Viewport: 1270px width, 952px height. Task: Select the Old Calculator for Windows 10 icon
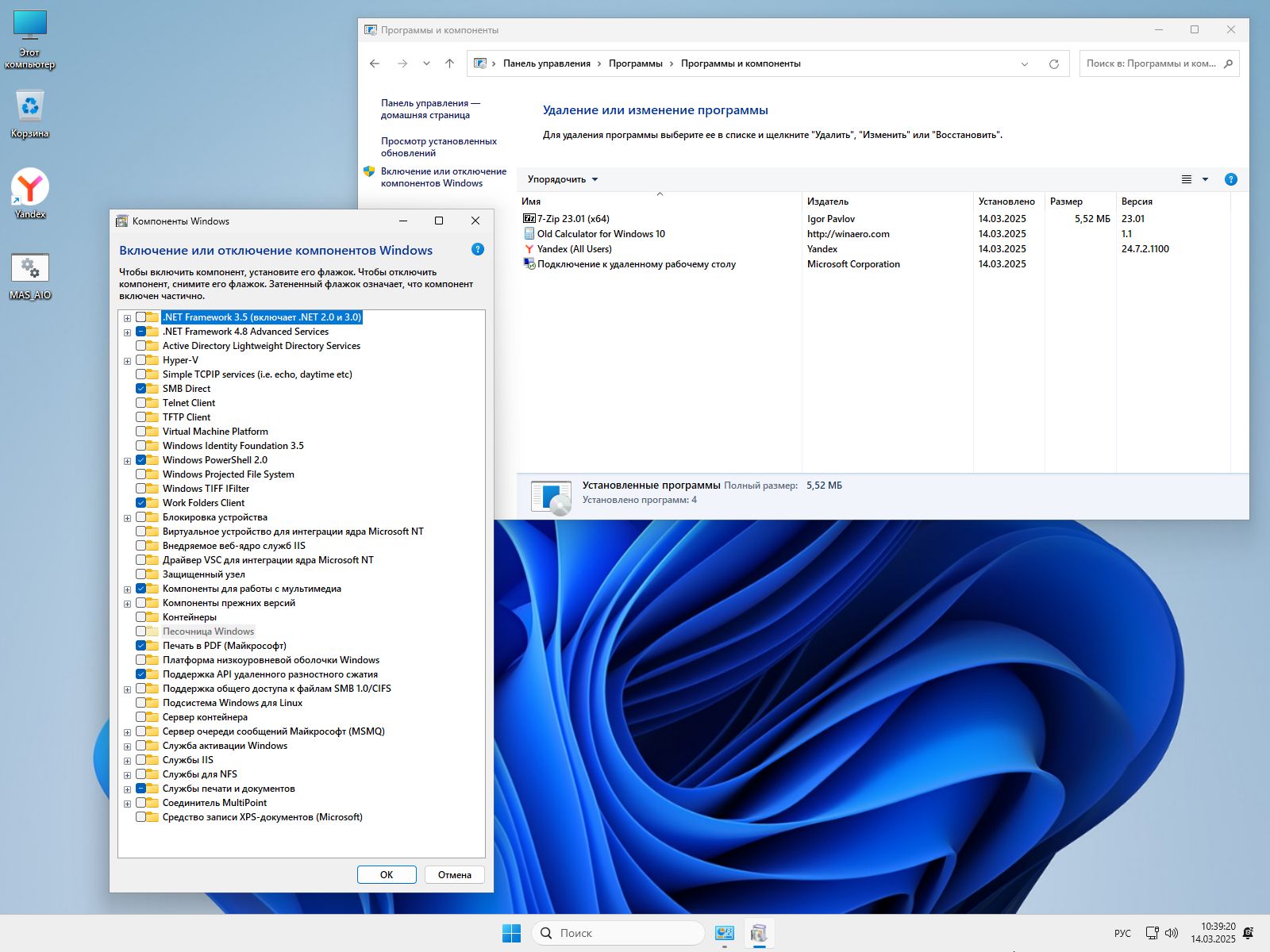529,233
